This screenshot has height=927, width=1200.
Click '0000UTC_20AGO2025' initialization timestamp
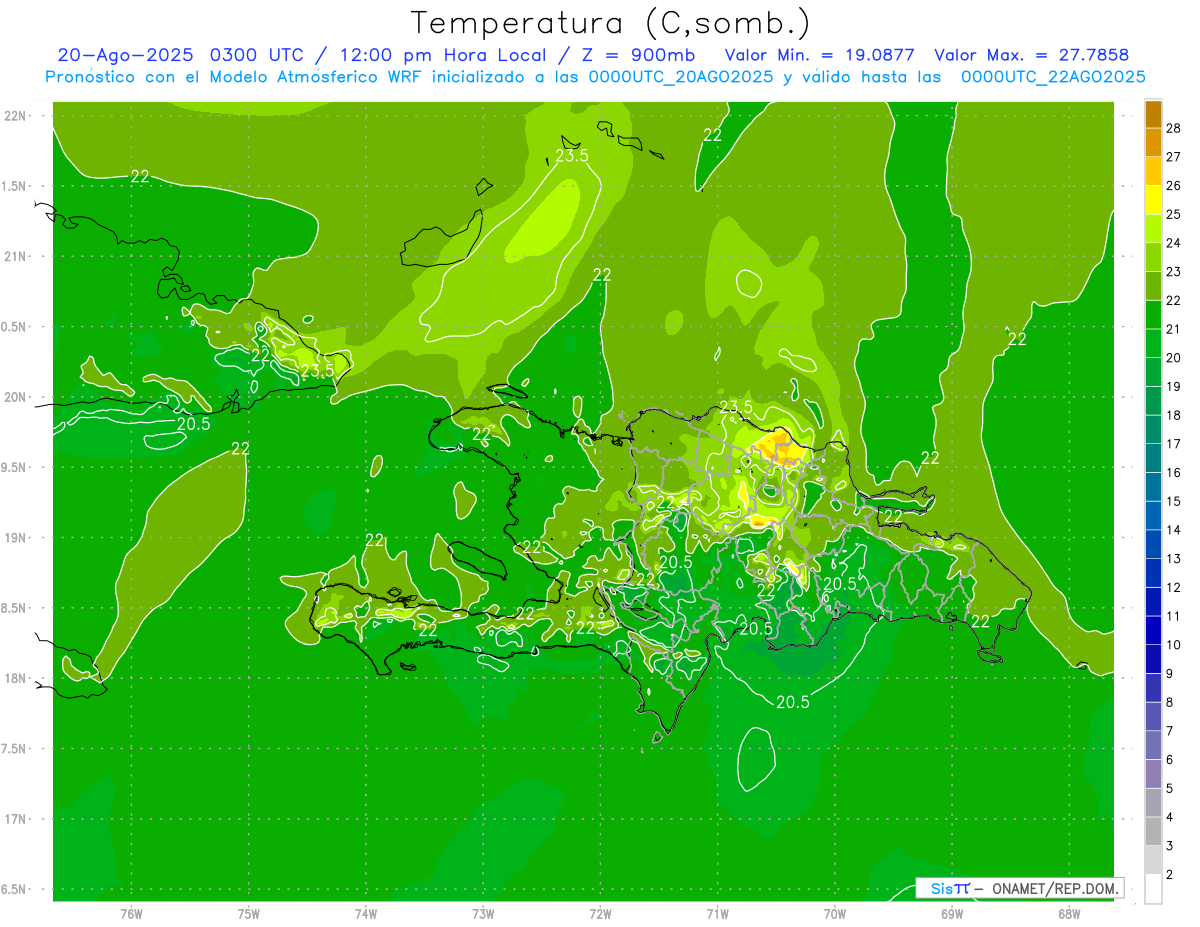(680, 77)
